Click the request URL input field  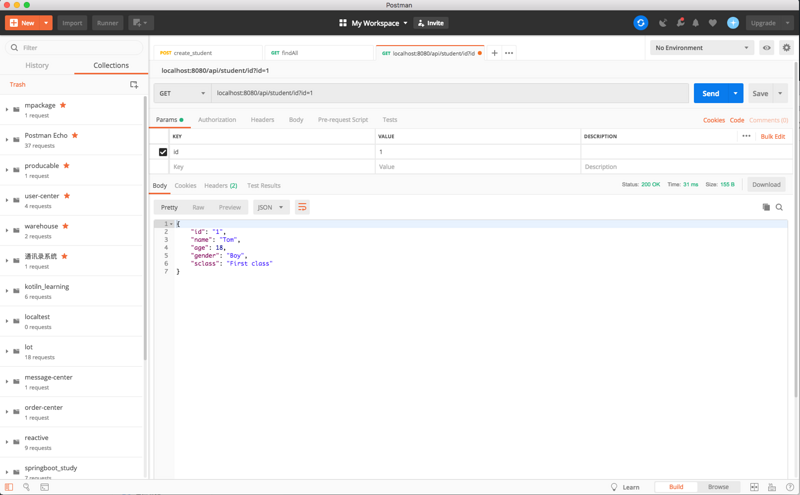point(450,93)
